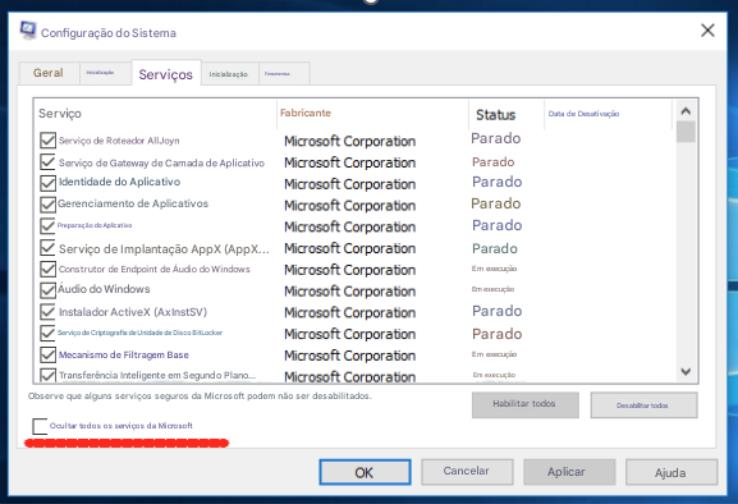Screen dimensions: 738x504
Task: Click Microsoft Corporation in the Gerenciamento de Aplicativos row
Action: tap(350, 206)
